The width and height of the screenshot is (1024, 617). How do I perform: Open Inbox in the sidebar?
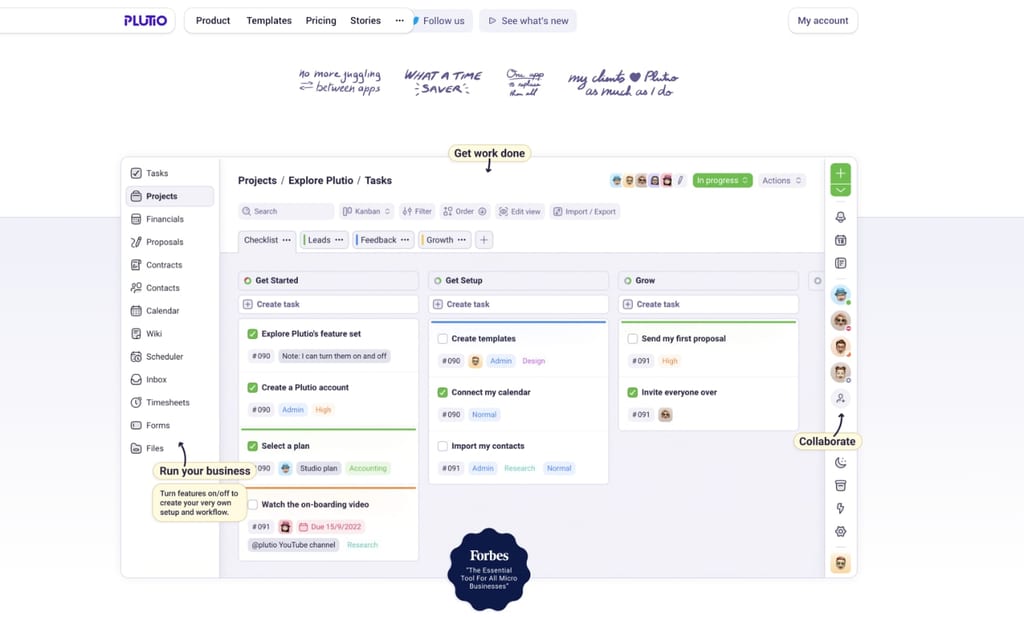point(148,379)
